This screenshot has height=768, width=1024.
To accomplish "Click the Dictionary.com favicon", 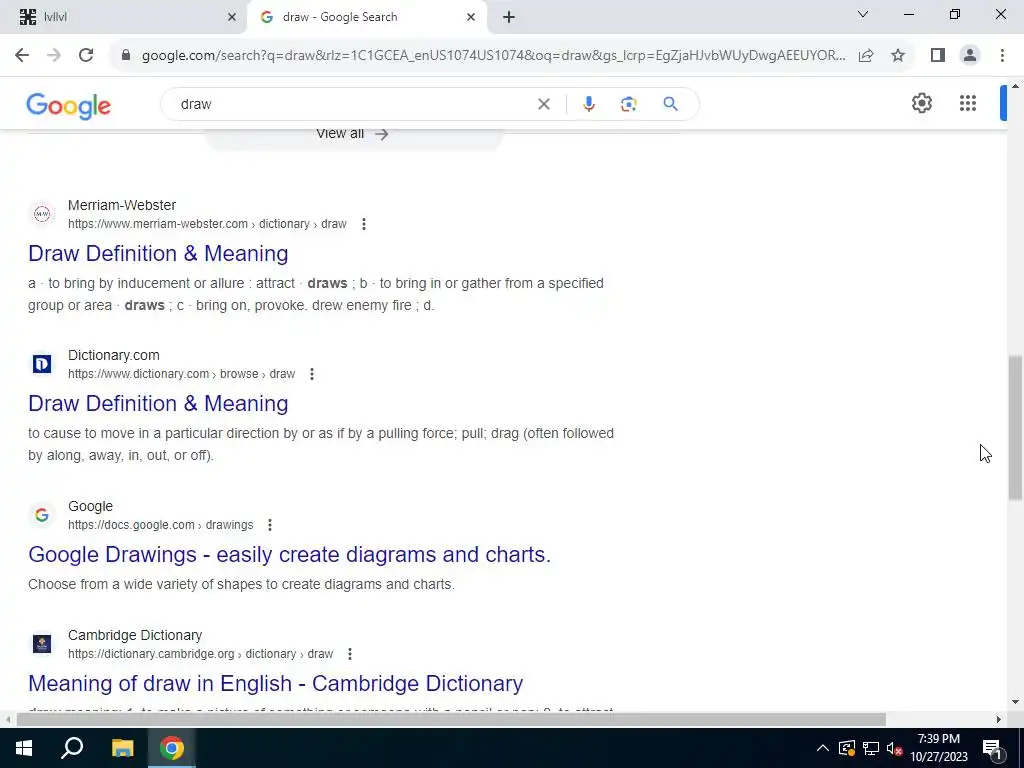I will coord(42,364).
